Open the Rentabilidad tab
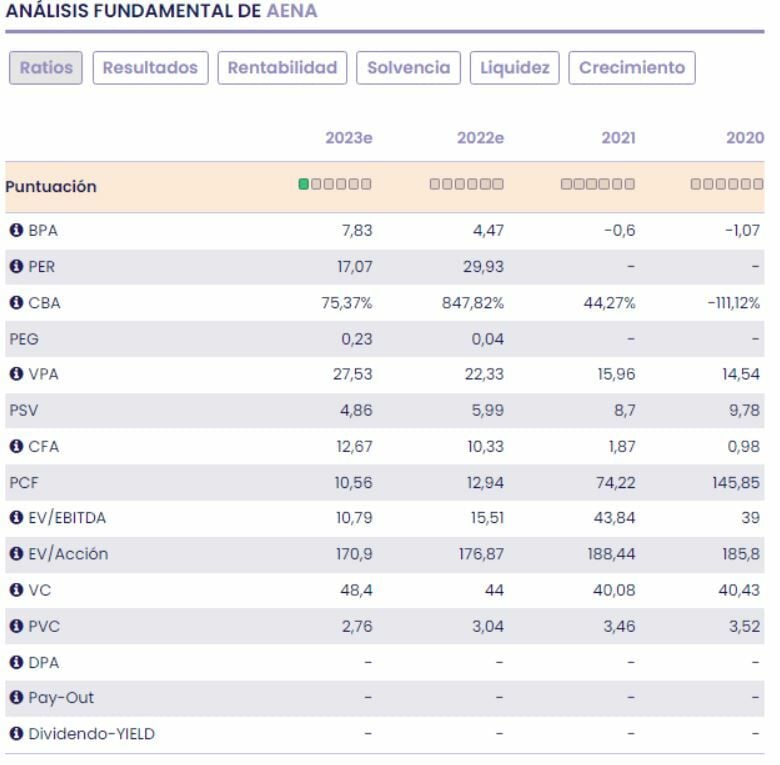 click(282, 68)
